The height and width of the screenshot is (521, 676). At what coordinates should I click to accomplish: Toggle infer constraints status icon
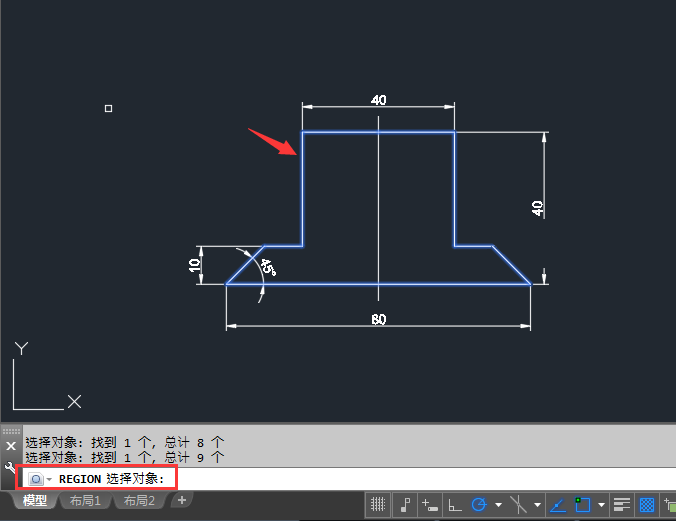point(405,504)
